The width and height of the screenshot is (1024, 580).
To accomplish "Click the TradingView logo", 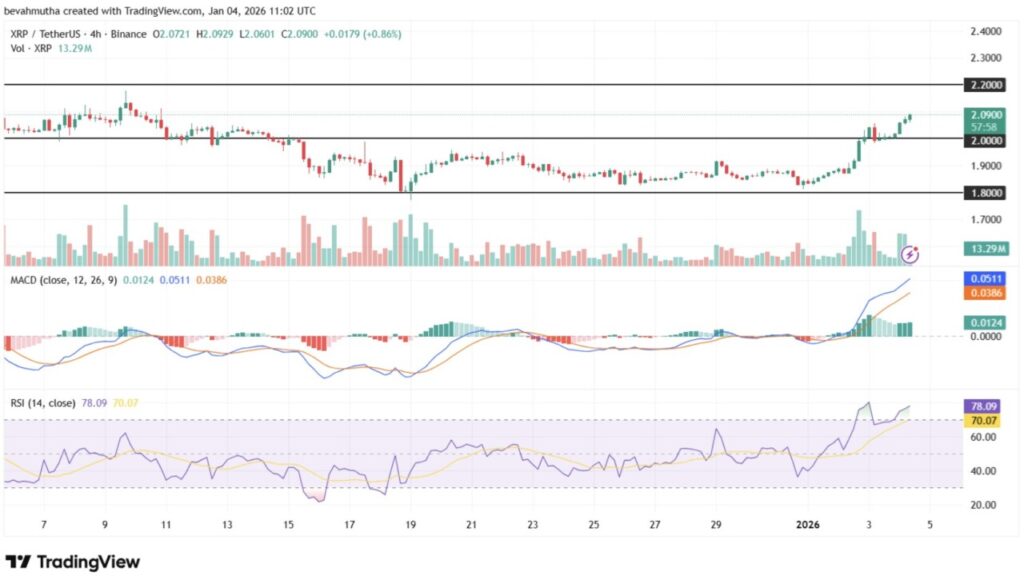I will coord(72,562).
